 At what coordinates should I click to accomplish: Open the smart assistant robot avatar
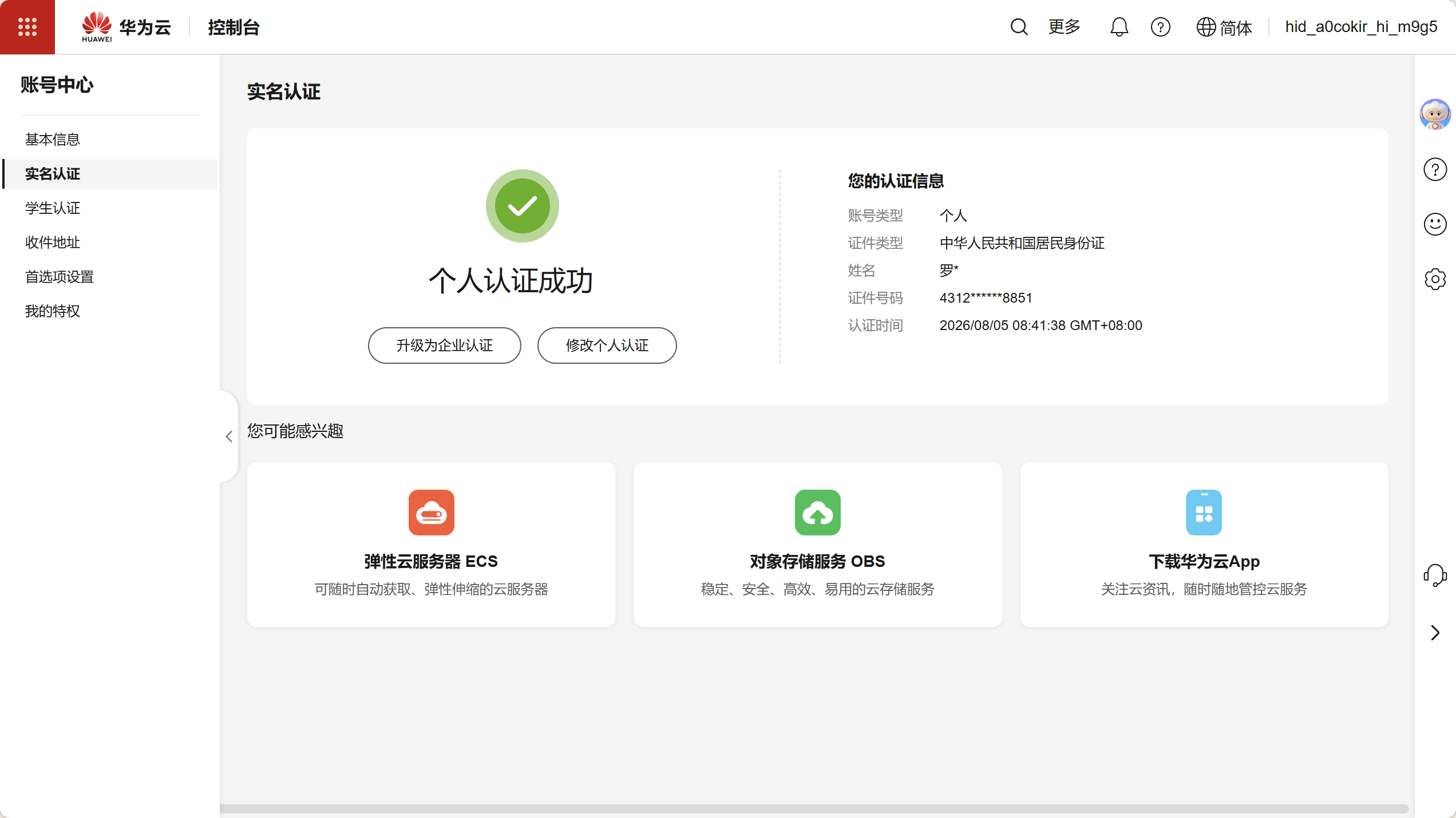(1435, 114)
